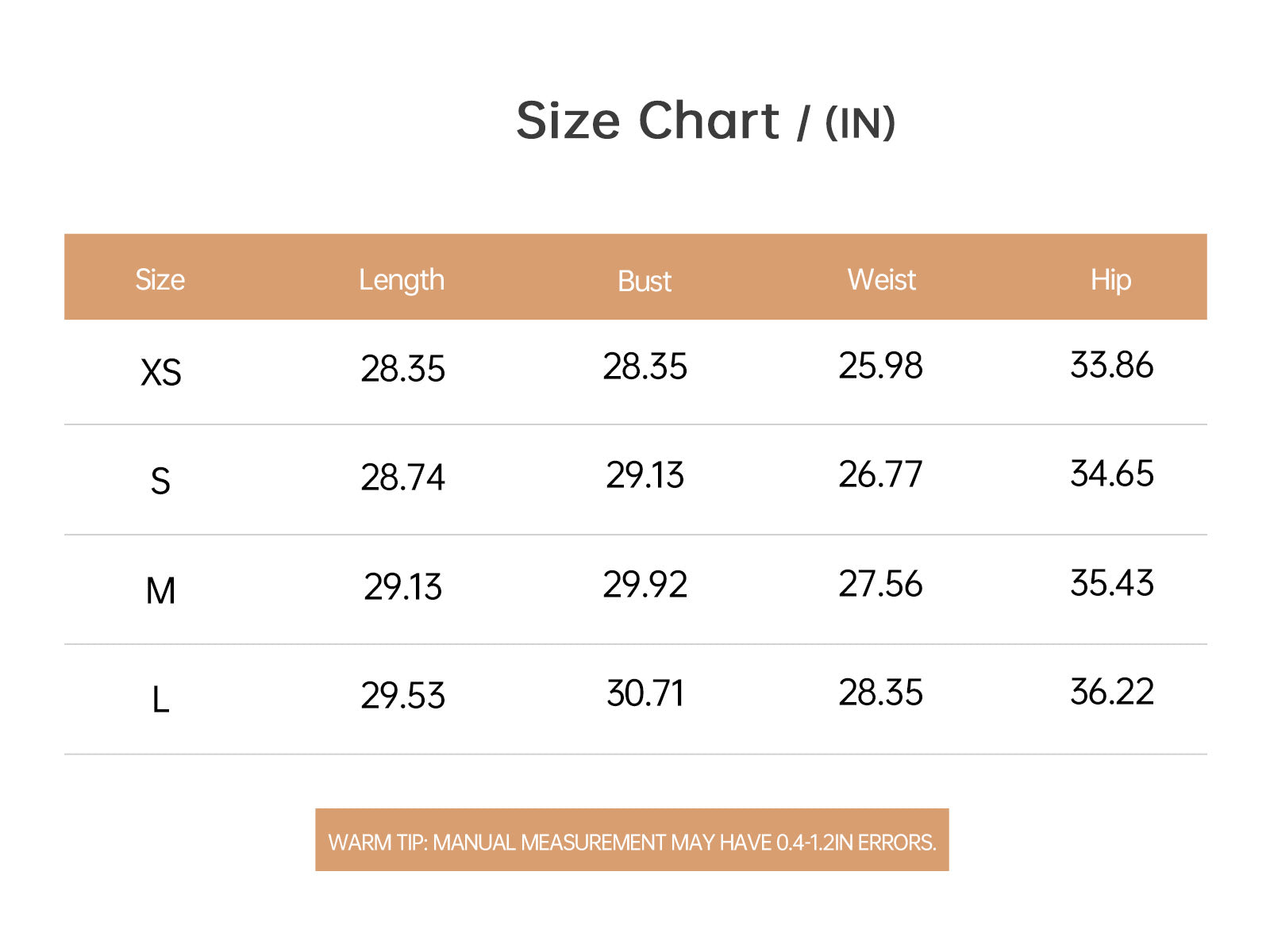Click the S size row label
The image size is (1270, 952).
(x=160, y=482)
